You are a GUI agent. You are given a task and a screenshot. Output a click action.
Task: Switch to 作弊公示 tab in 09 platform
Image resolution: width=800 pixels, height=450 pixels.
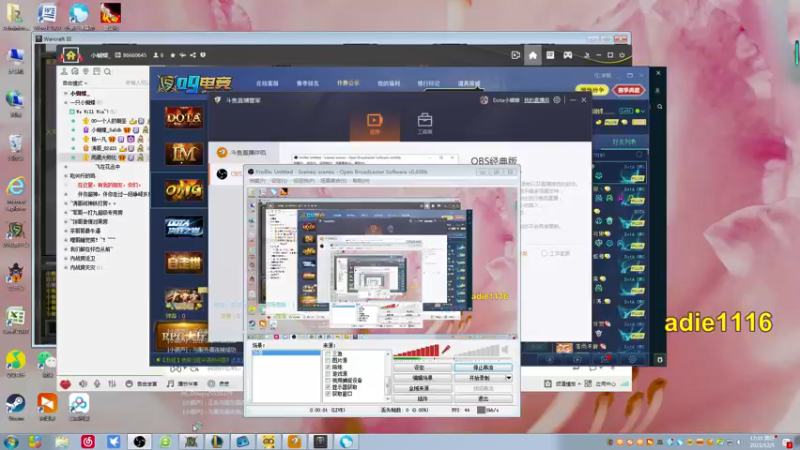(348, 83)
